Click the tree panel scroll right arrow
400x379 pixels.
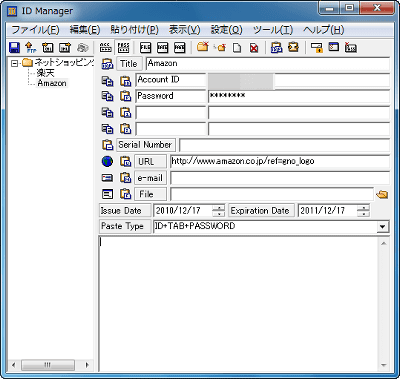coord(87,365)
